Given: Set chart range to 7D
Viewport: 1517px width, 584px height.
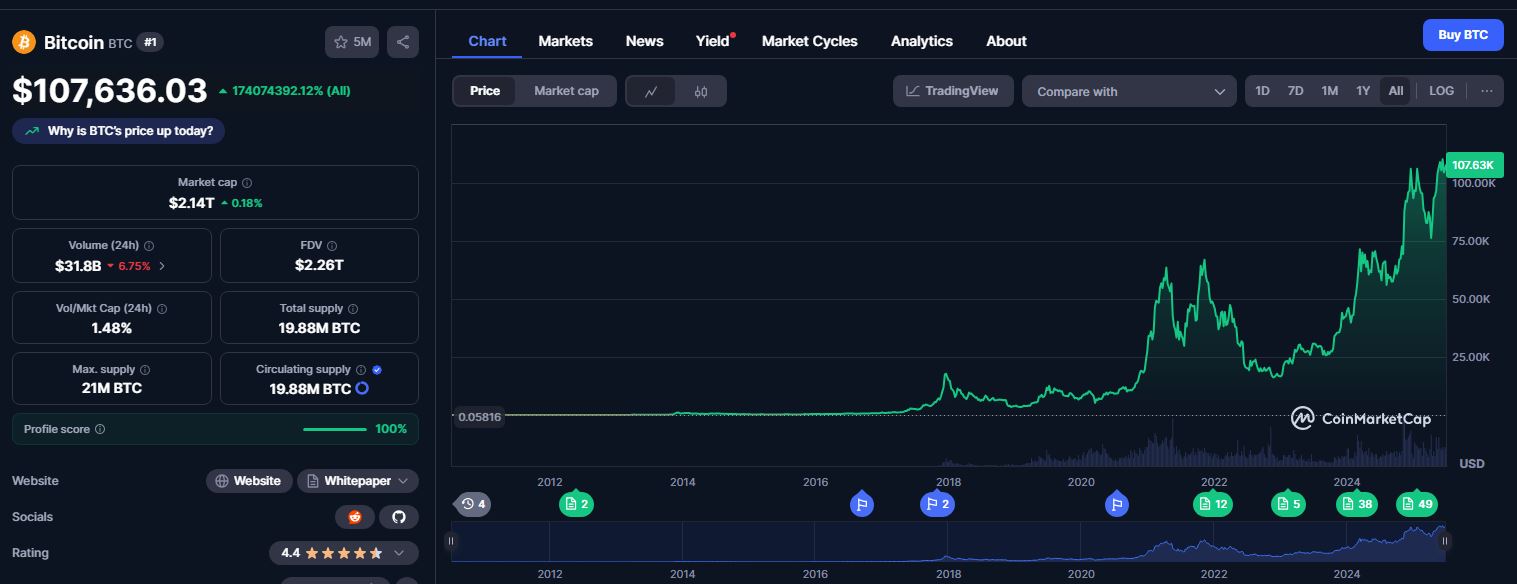Looking at the screenshot, I should pos(1296,91).
